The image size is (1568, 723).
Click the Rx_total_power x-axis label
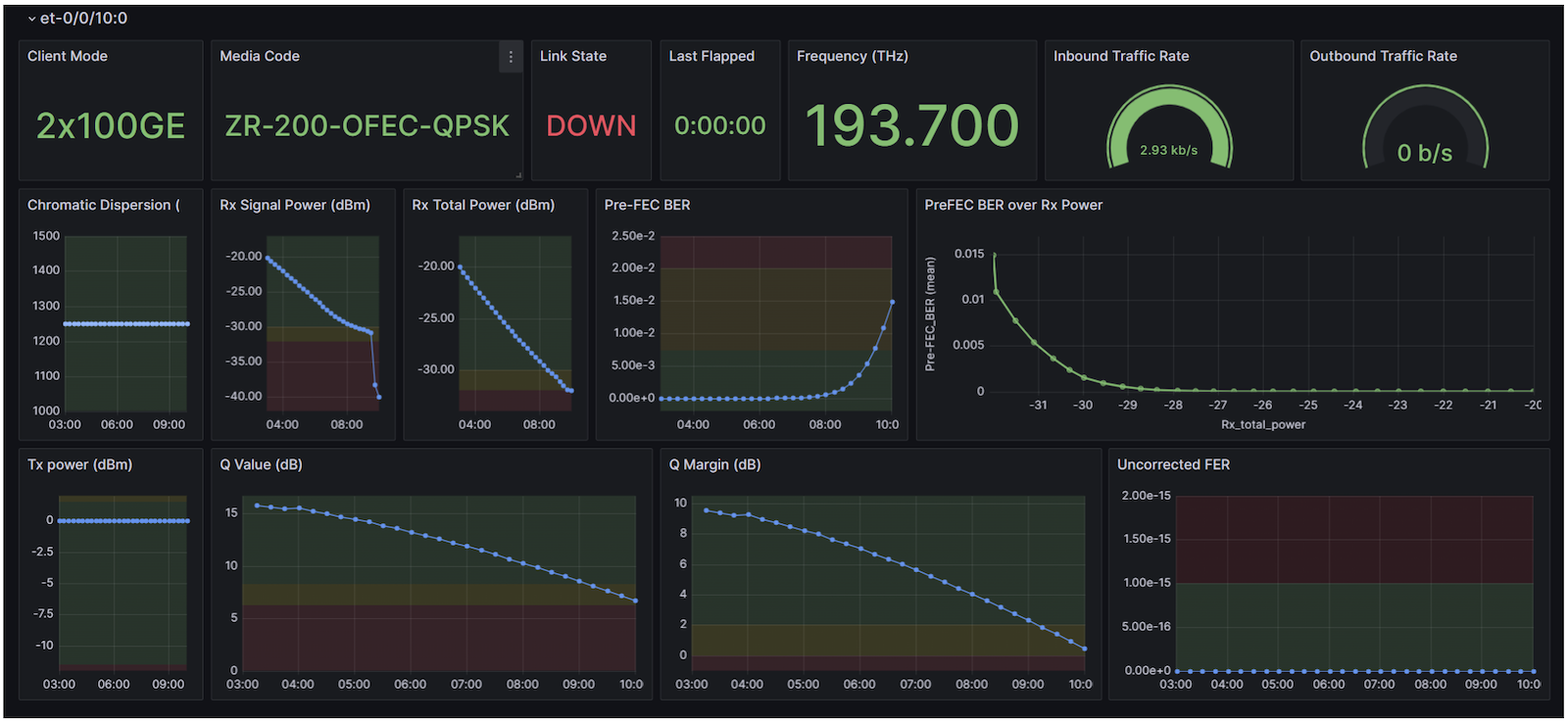coord(1263,424)
